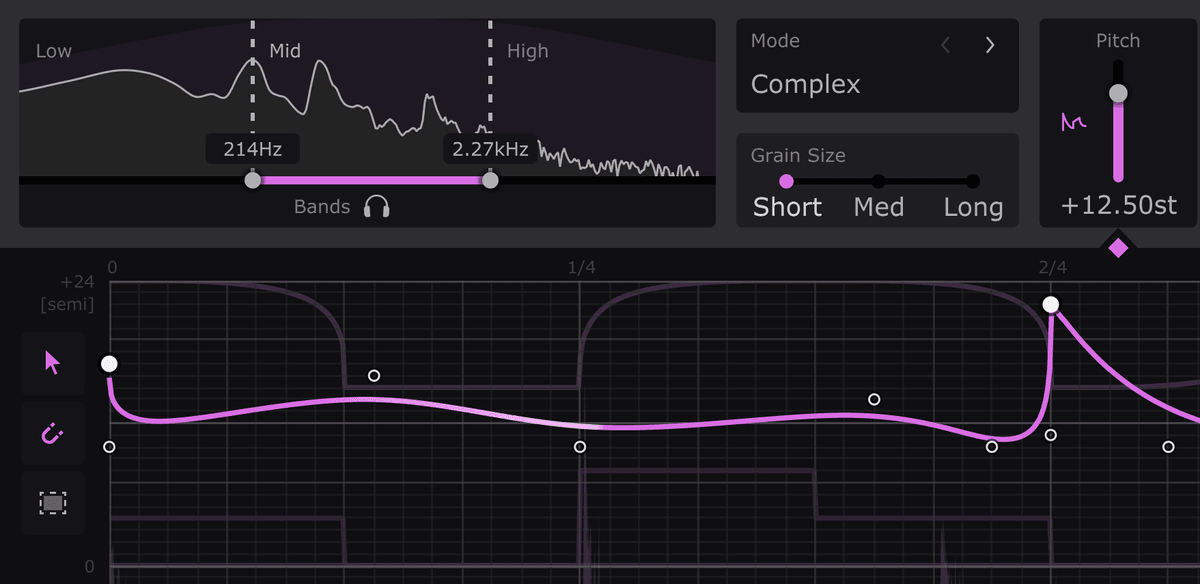
Task: Click the Pitch slider handle
Action: (x=1118, y=93)
